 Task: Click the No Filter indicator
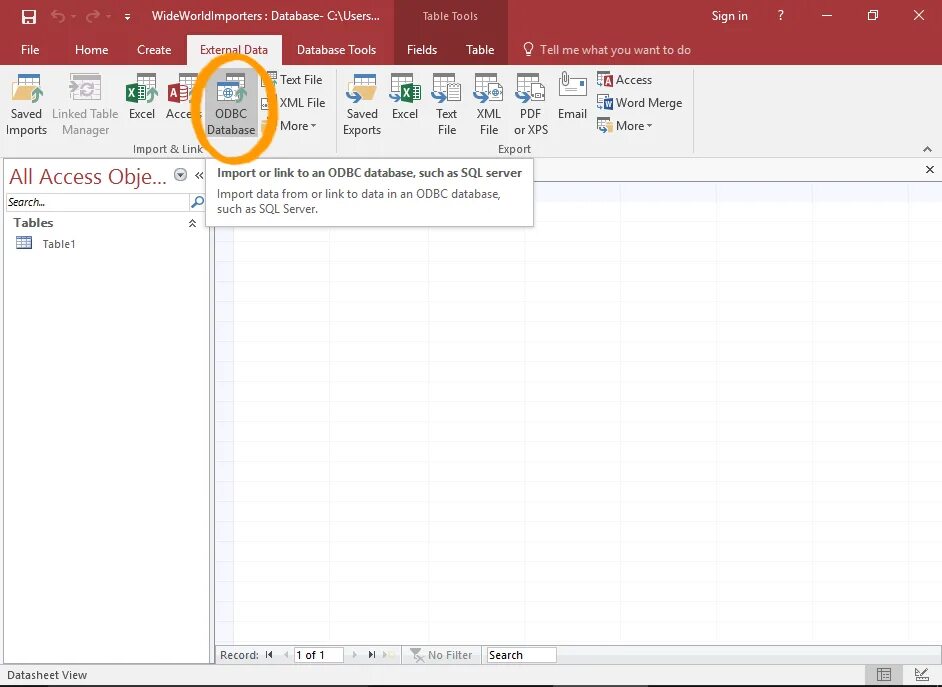click(x=442, y=655)
